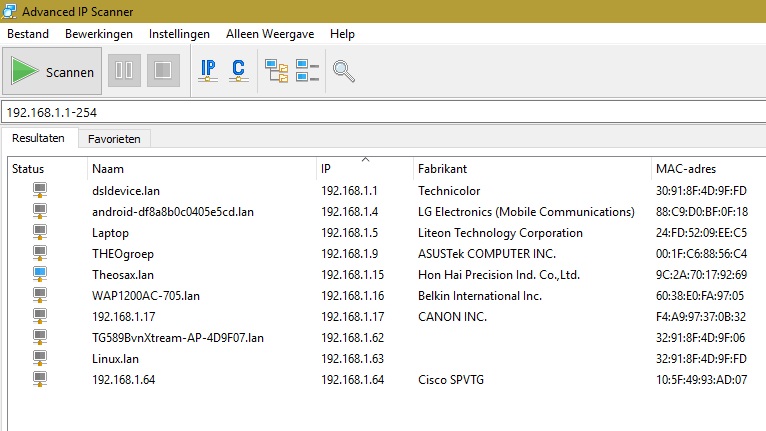Click MAC address 30:91:8F:4D:9F:FD
The height and width of the screenshot is (431, 766).
pos(701,191)
